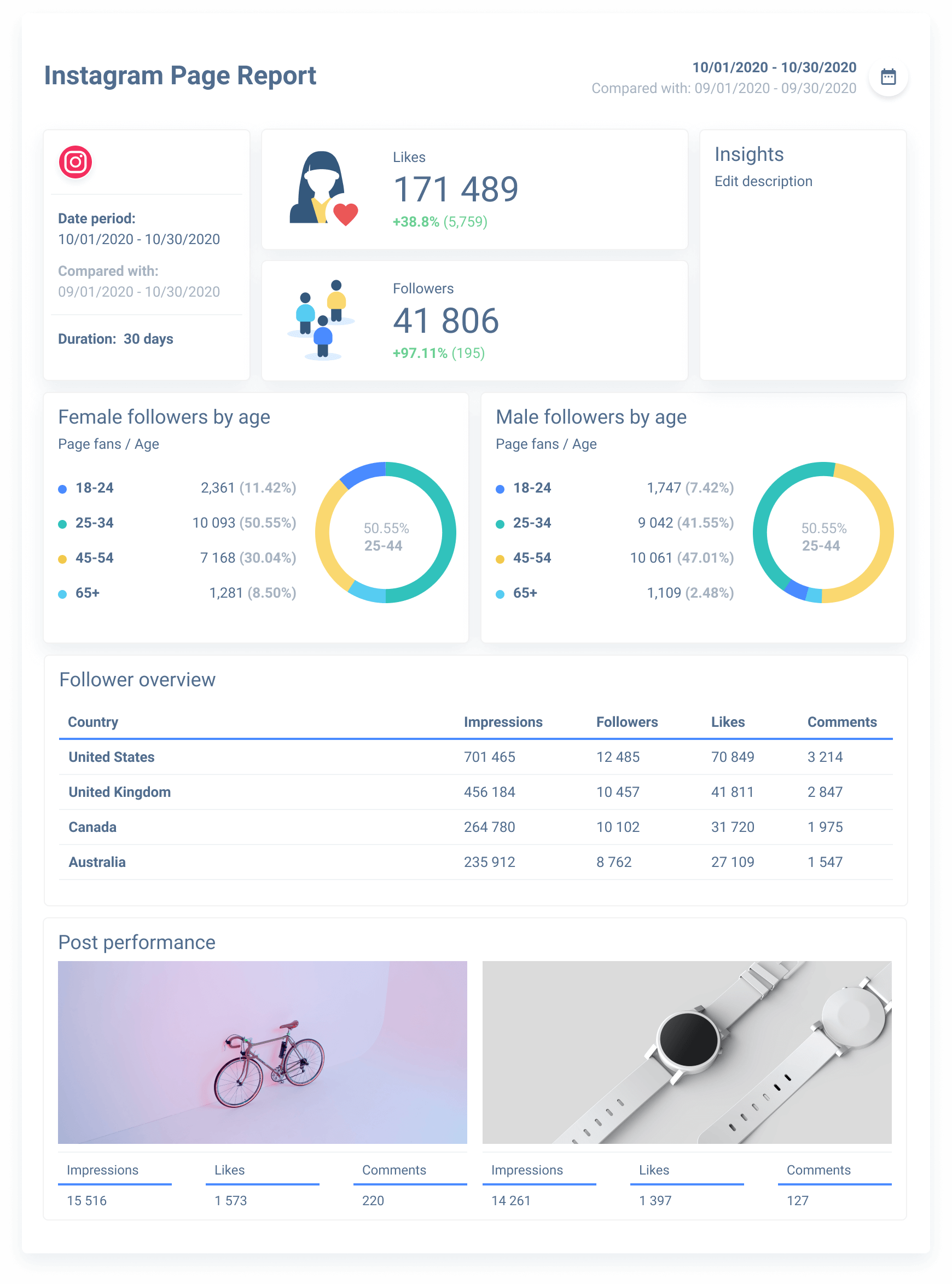Click the Post performance heading
The image size is (952, 1284).
point(137,943)
